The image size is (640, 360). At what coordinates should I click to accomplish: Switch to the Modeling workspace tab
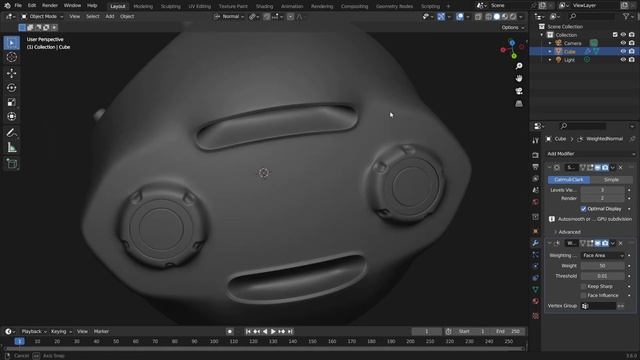(143, 6)
